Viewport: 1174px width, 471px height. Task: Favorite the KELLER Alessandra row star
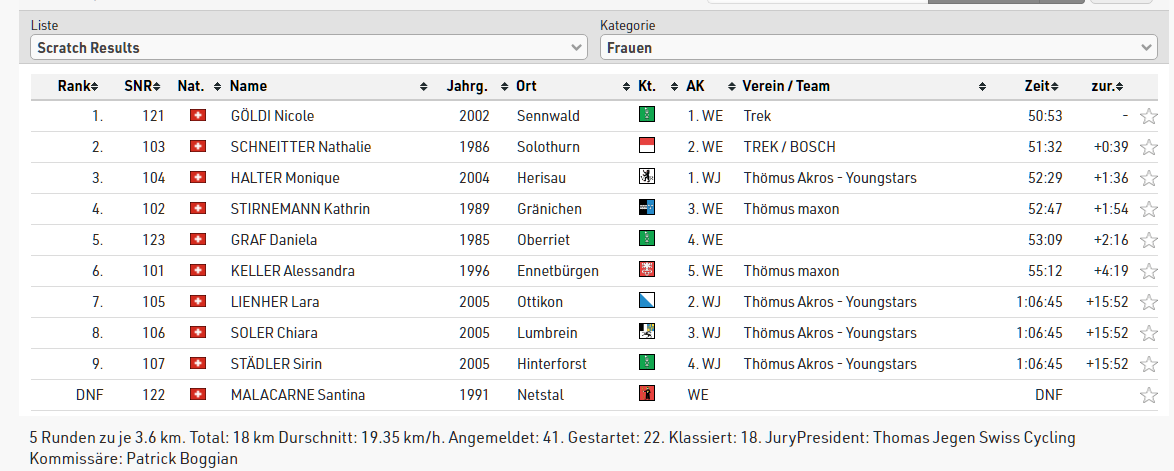(1148, 271)
